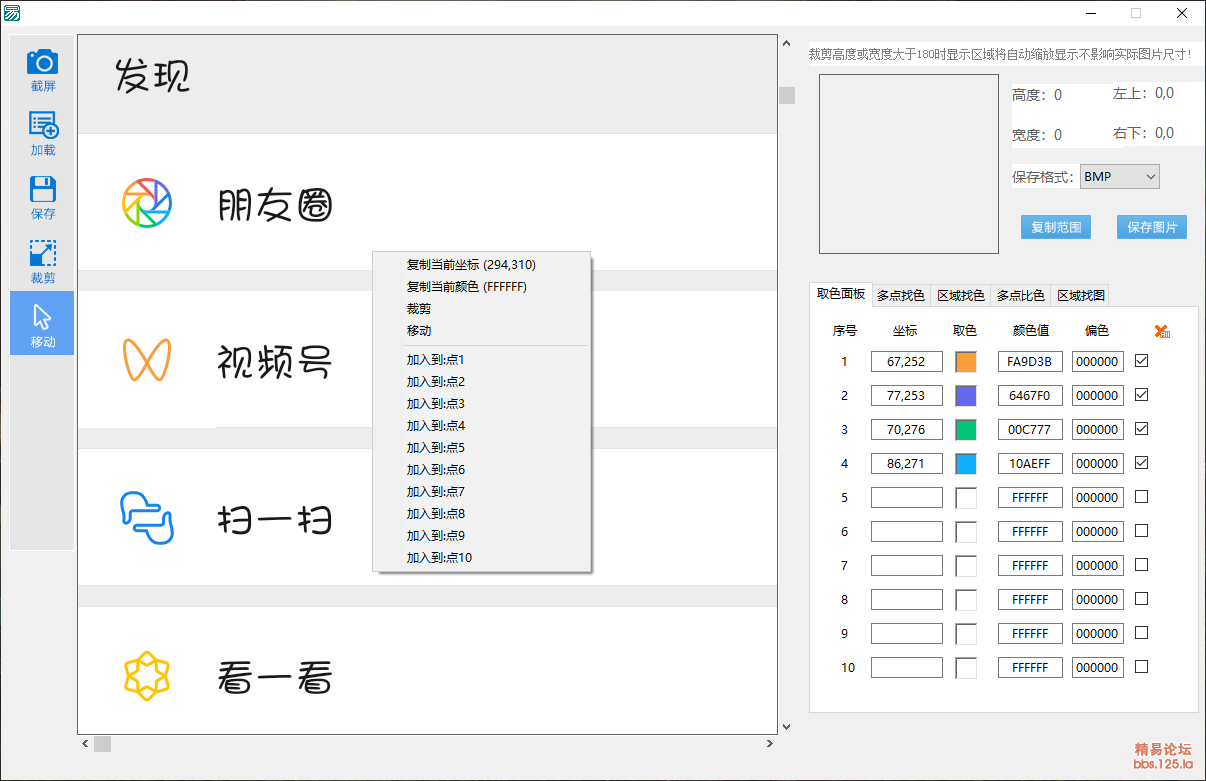Switch to the 多点比色 tab
The width and height of the screenshot is (1206, 781).
[1021, 296]
